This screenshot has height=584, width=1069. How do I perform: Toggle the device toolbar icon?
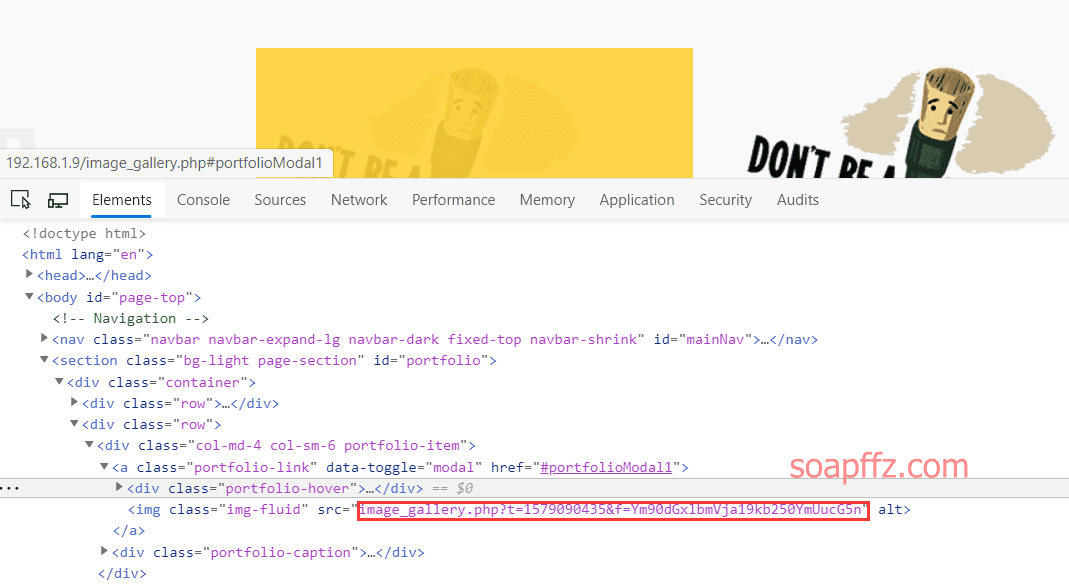tap(58, 200)
